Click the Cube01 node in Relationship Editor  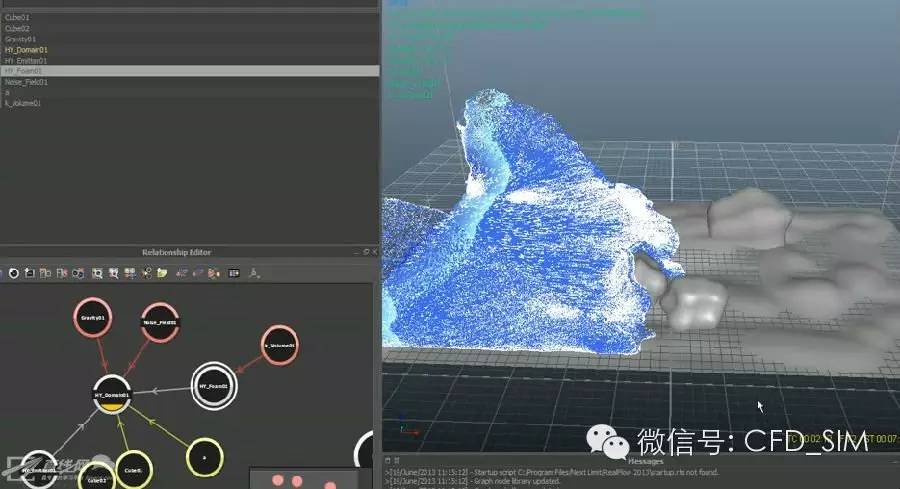[133, 471]
